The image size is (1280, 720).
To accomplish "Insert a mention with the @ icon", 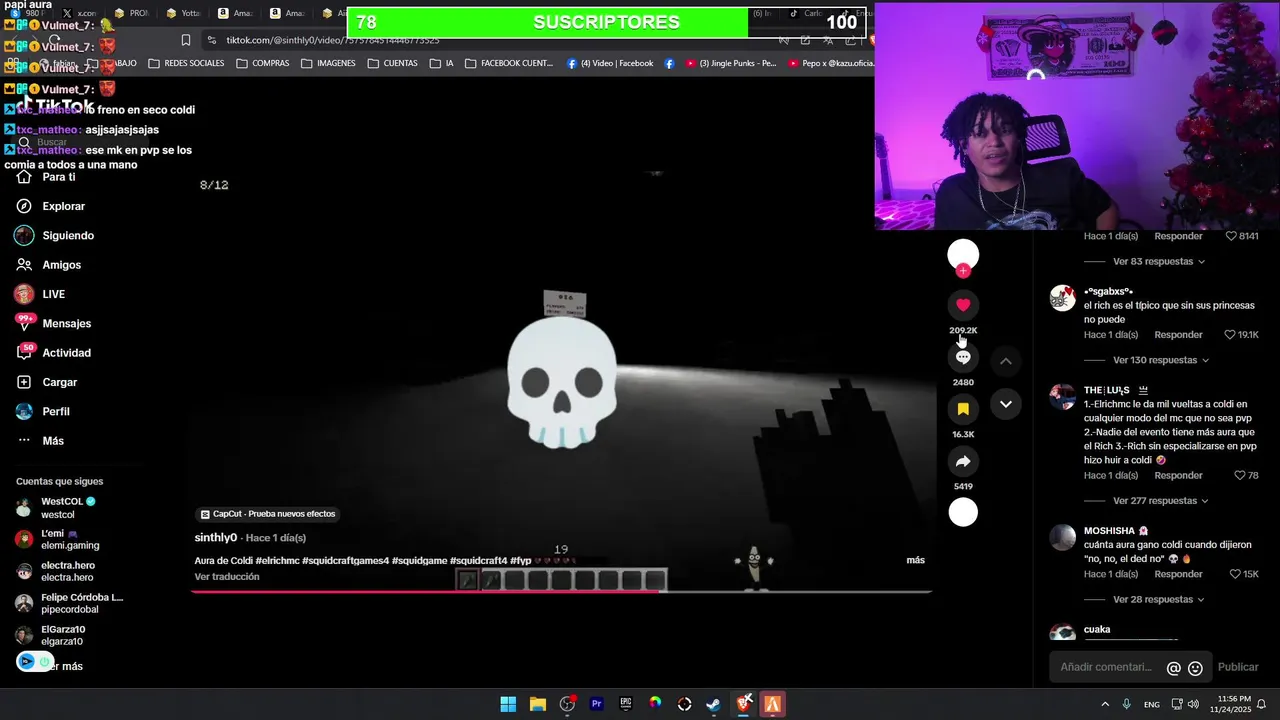I will 1174,668.
